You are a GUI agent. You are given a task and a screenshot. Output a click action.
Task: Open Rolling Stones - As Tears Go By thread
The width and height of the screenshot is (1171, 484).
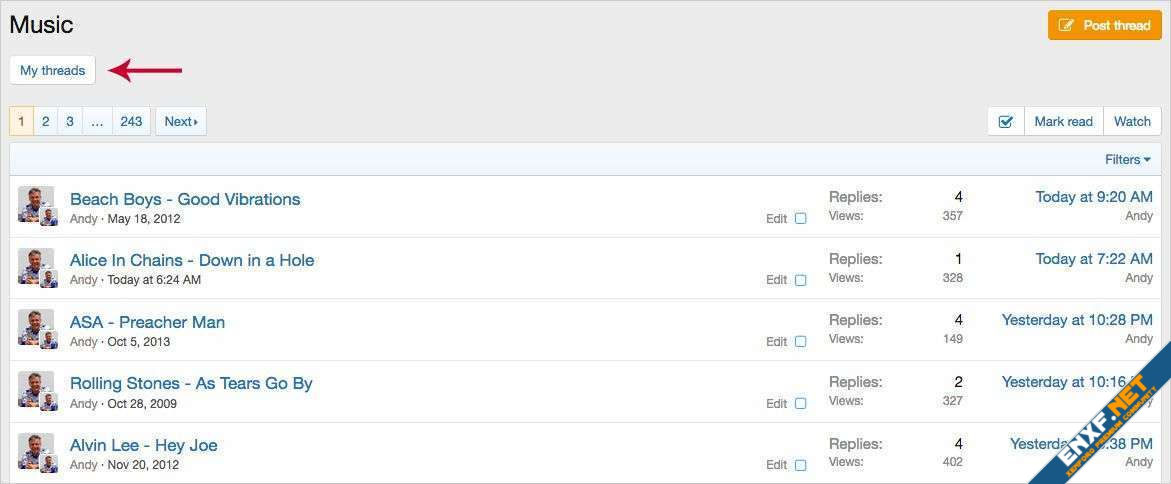click(191, 383)
